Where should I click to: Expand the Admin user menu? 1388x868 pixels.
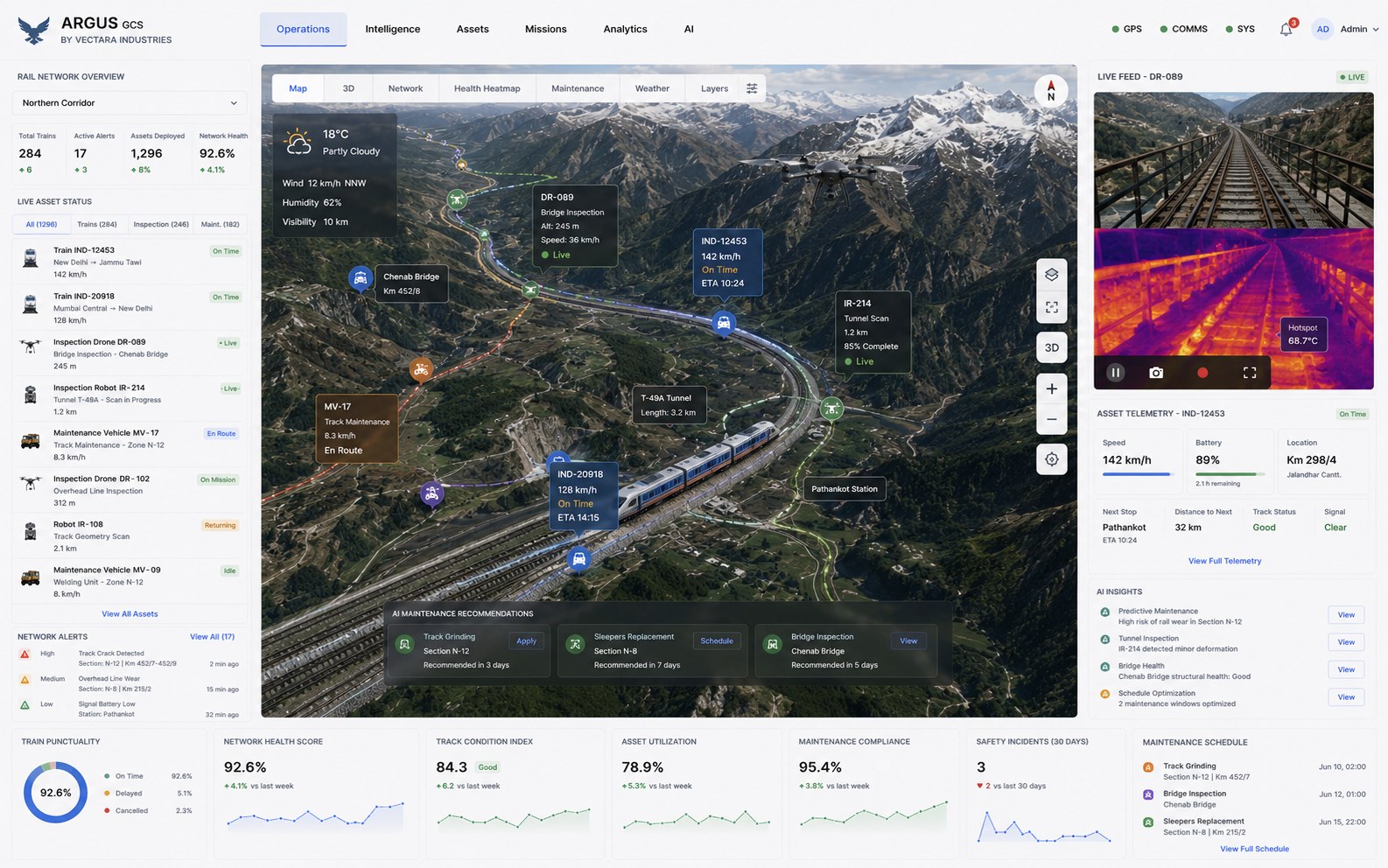(1359, 29)
